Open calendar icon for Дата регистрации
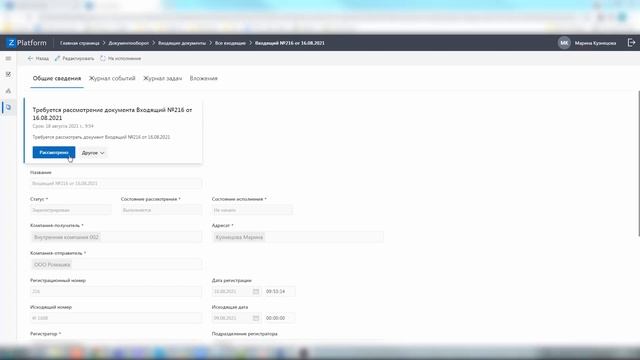640x360 pixels. (256, 291)
